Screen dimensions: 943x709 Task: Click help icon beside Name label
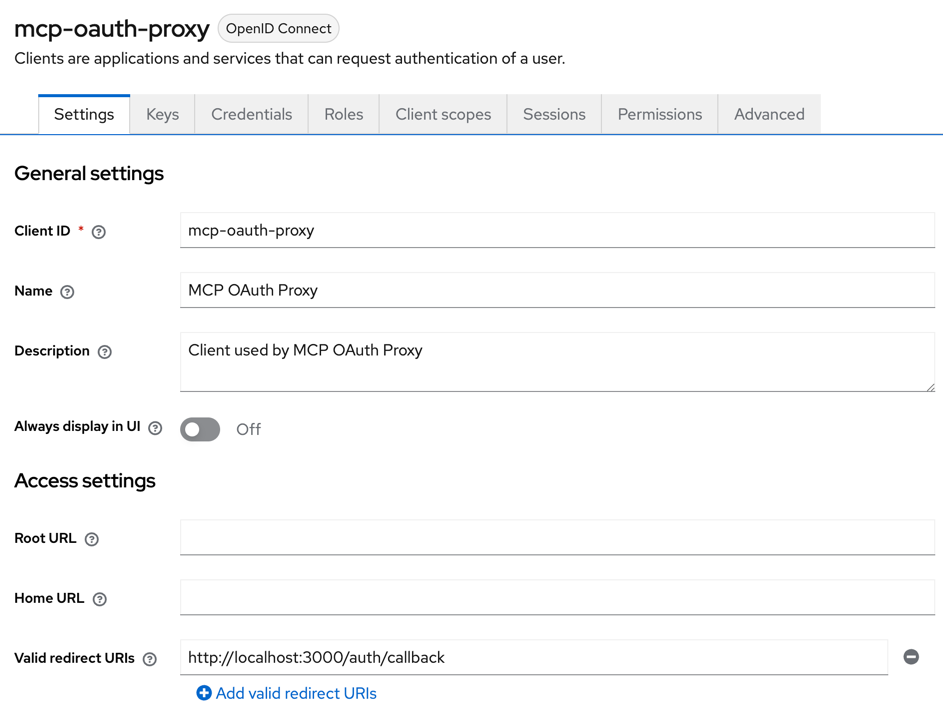[67, 292]
